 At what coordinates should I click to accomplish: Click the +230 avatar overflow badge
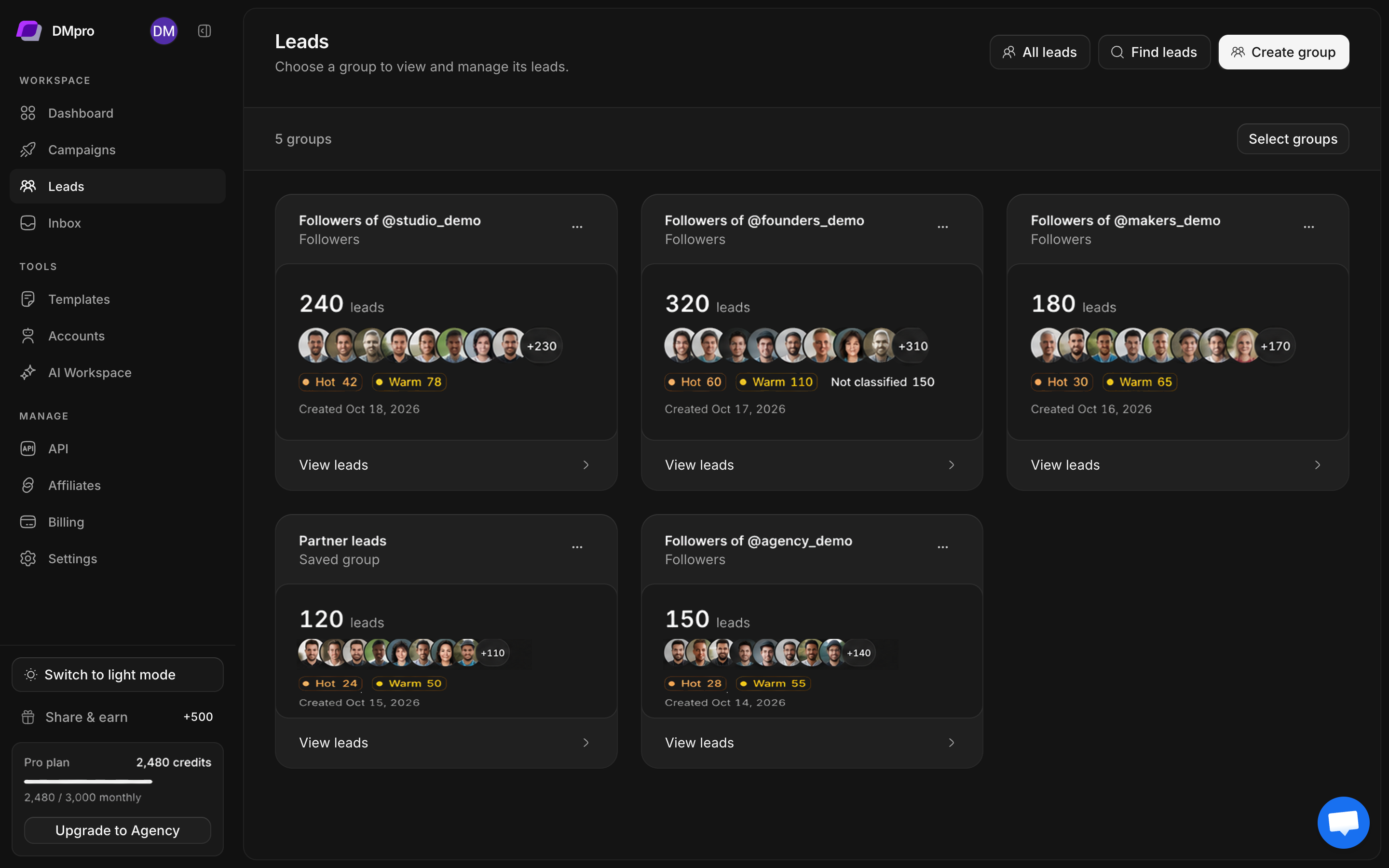pyautogui.click(x=542, y=346)
